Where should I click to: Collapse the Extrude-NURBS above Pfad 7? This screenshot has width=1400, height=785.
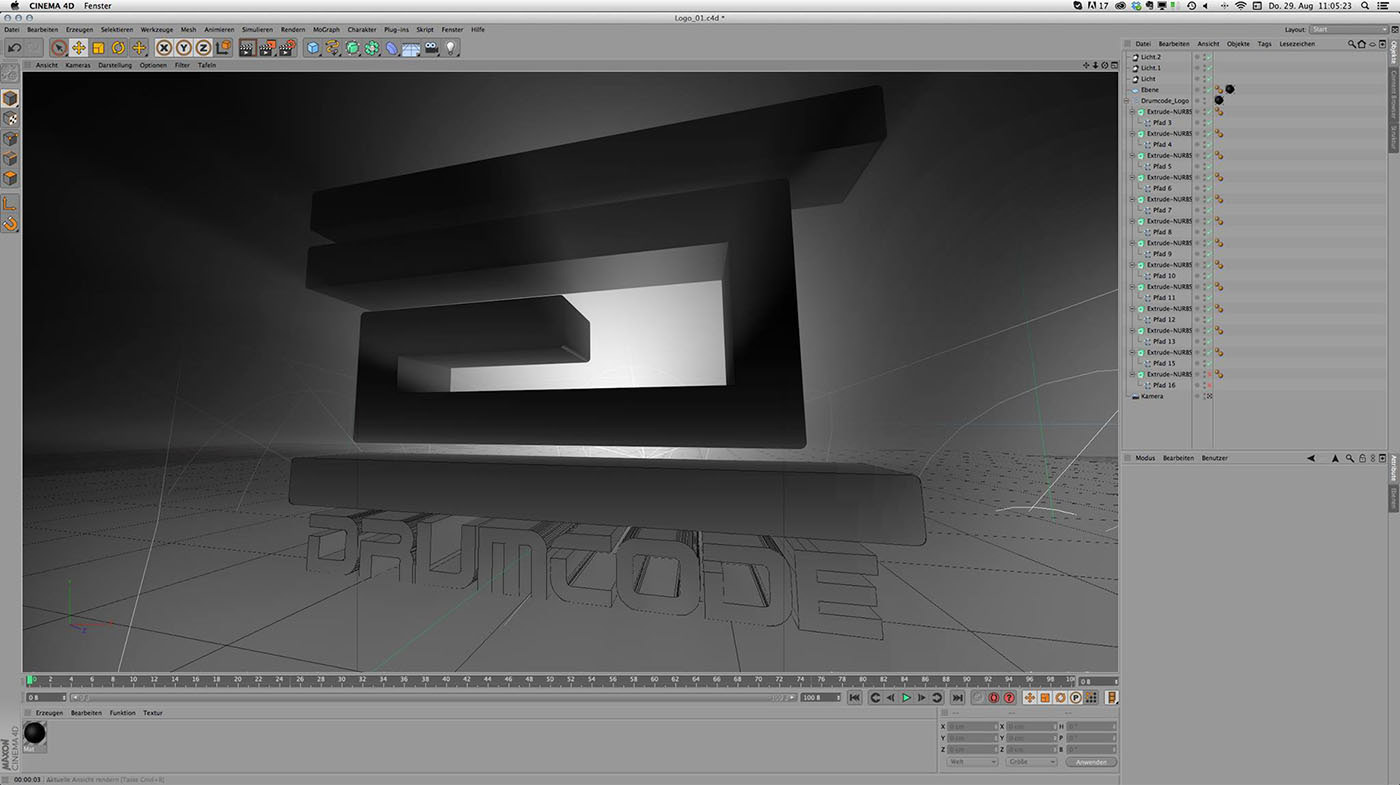click(1133, 199)
